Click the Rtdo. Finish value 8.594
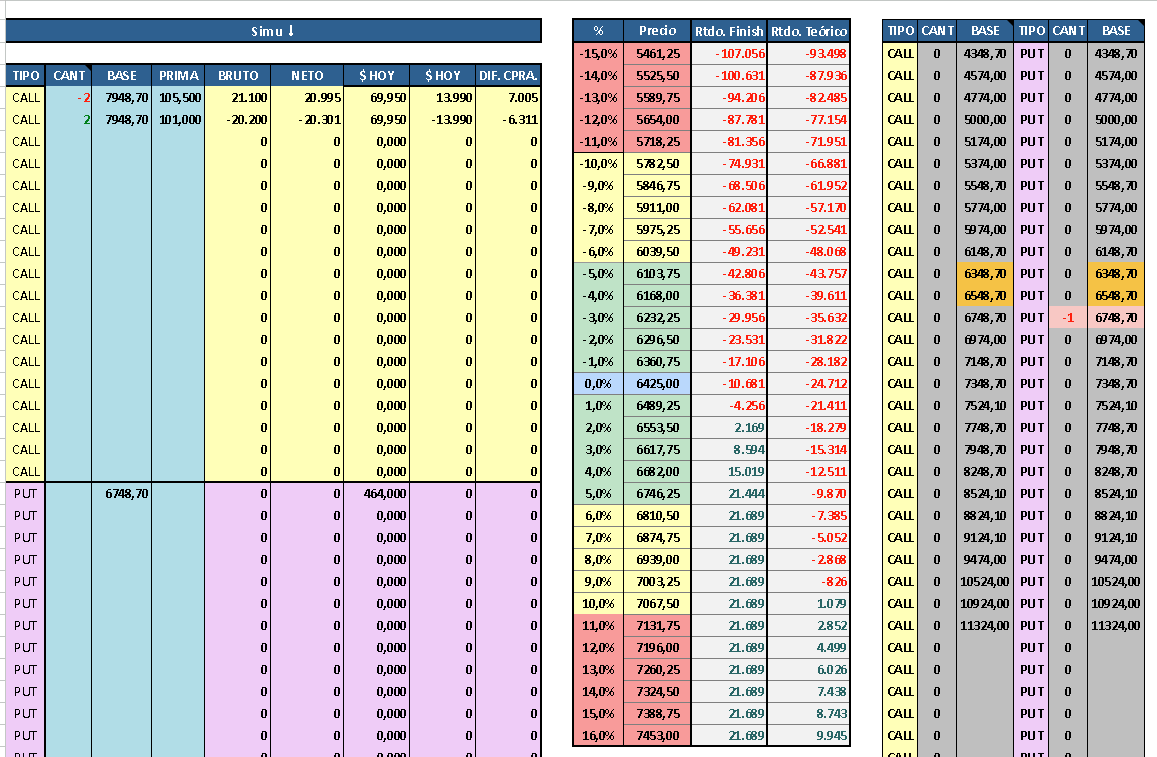The height and width of the screenshot is (757, 1157). 729,450
